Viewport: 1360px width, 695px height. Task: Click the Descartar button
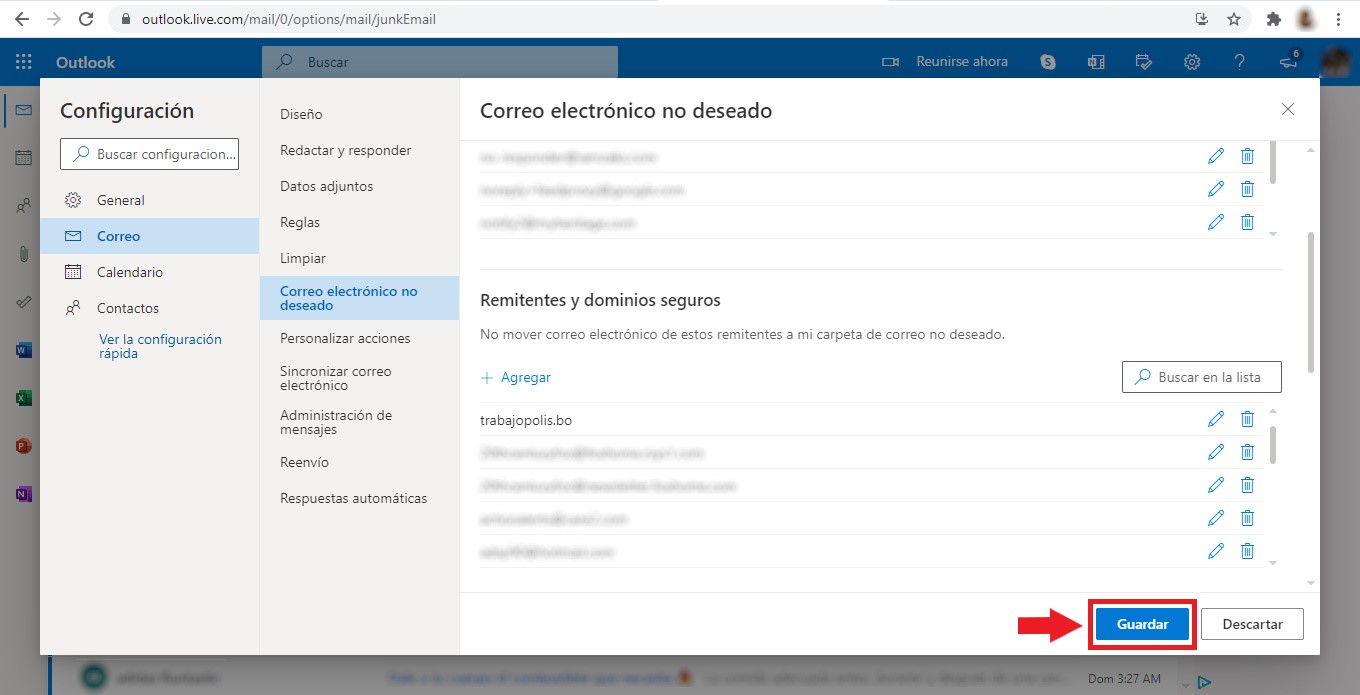point(1252,624)
